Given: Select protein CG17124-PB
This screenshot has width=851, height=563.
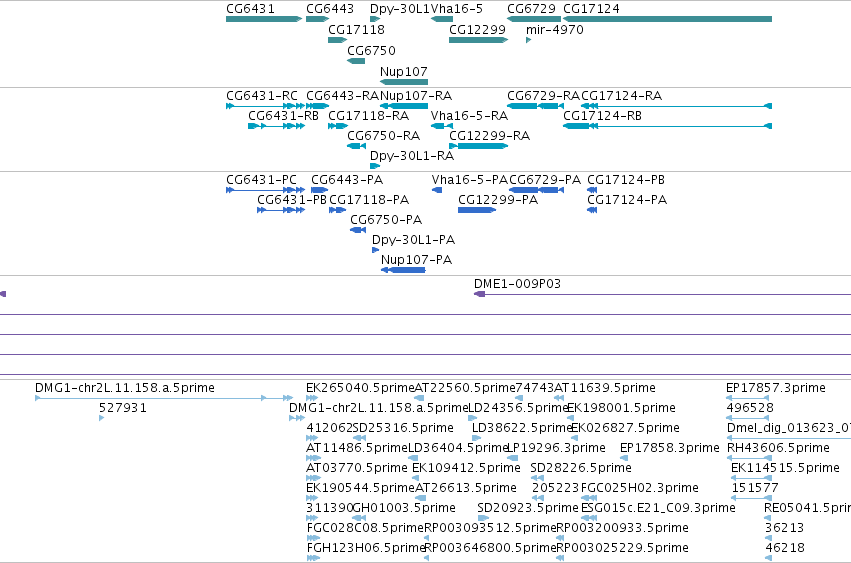Looking at the screenshot, I should [x=626, y=180].
